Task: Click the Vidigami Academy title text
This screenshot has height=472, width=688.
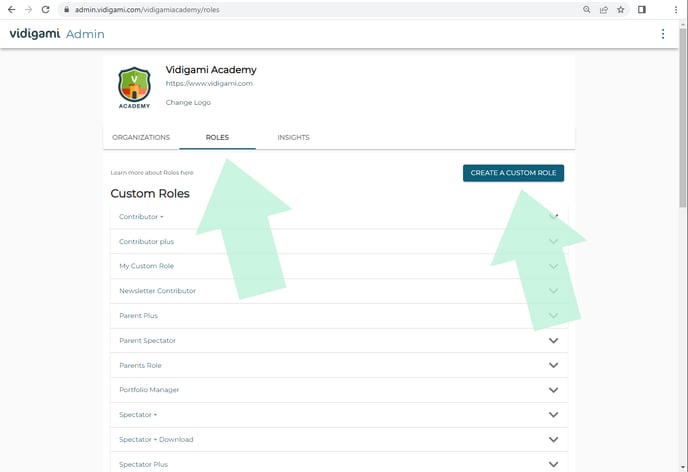Action: click(211, 70)
